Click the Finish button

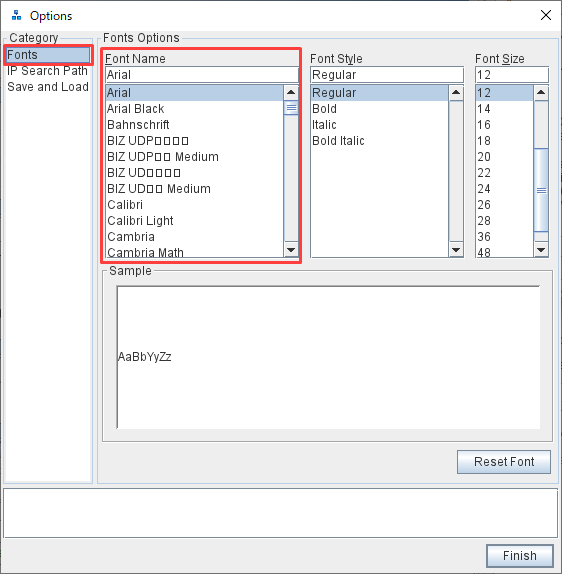pos(520,556)
